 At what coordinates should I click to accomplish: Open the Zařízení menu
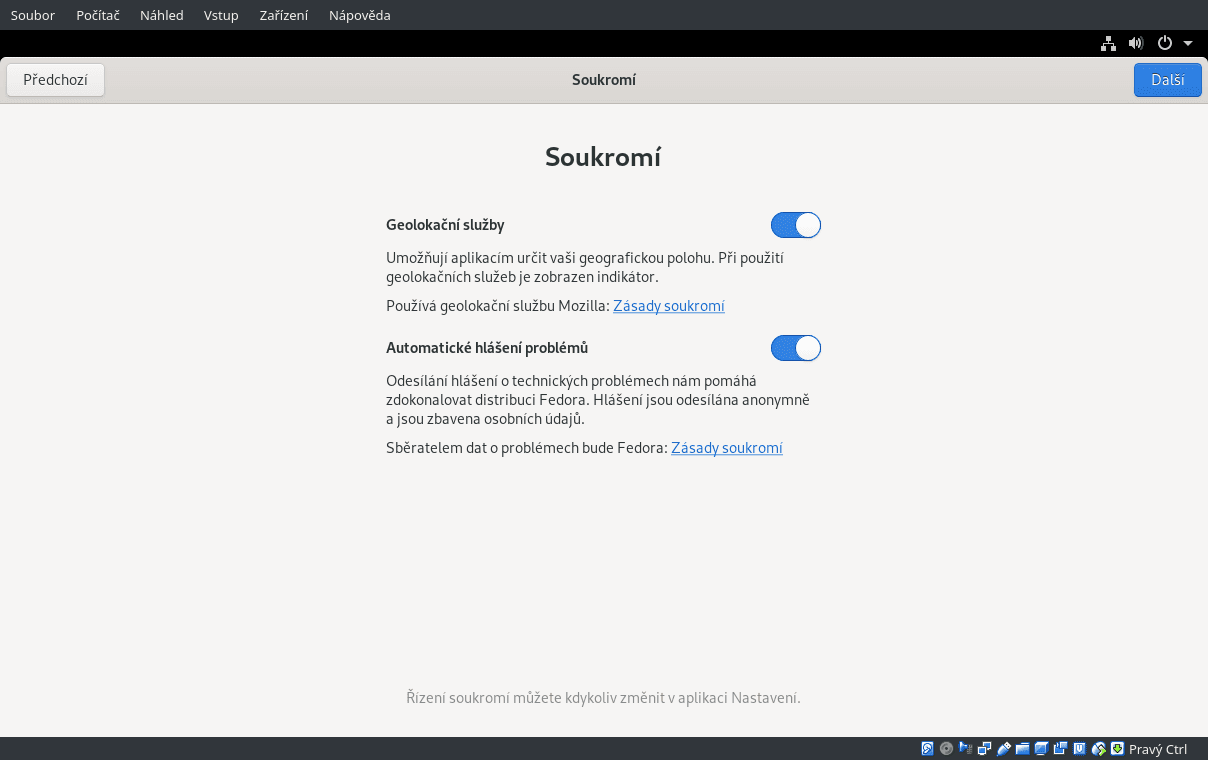coord(283,15)
